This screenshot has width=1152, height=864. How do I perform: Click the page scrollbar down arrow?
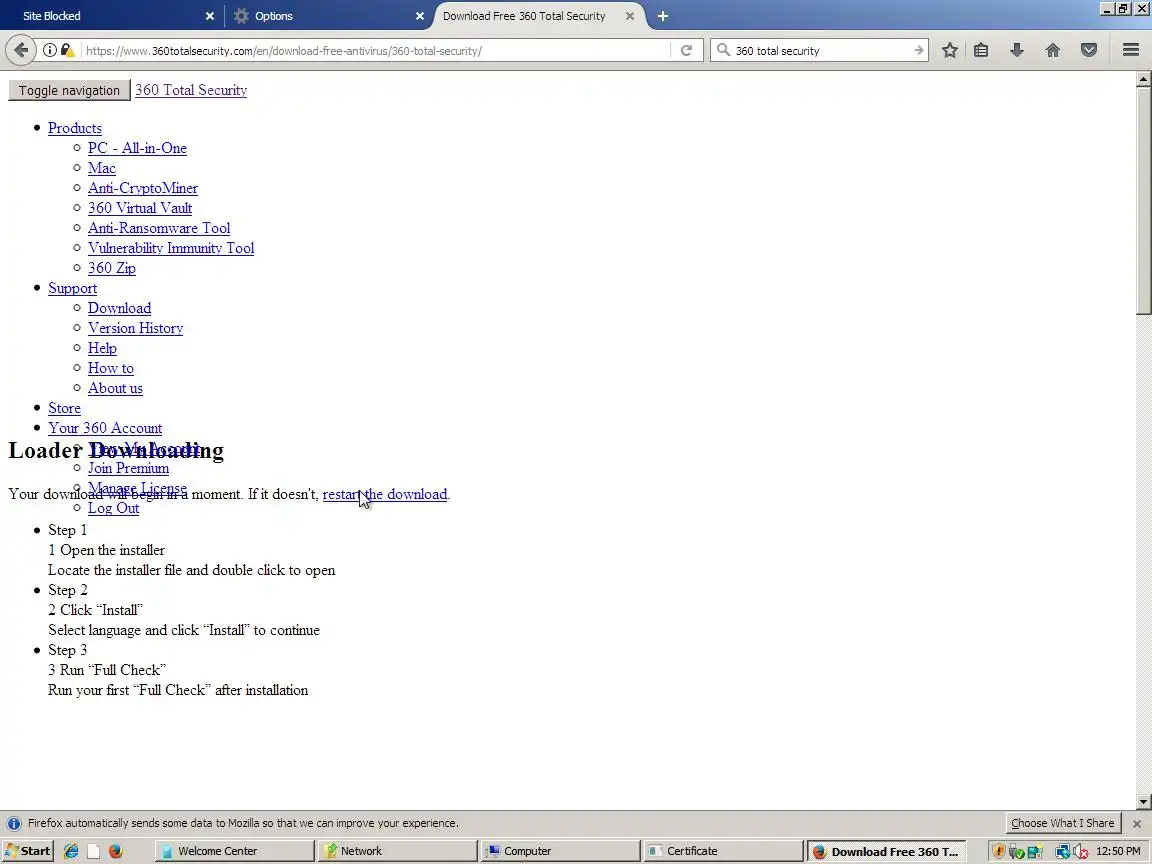coord(1143,802)
